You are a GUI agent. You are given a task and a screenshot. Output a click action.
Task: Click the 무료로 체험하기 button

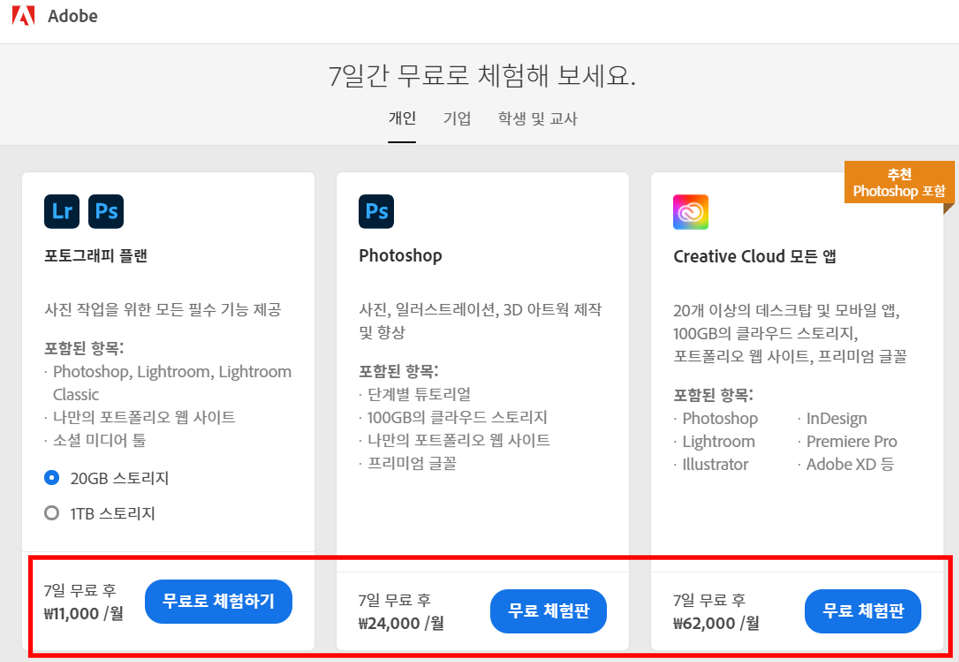pyautogui.click(x=218, y=601)
